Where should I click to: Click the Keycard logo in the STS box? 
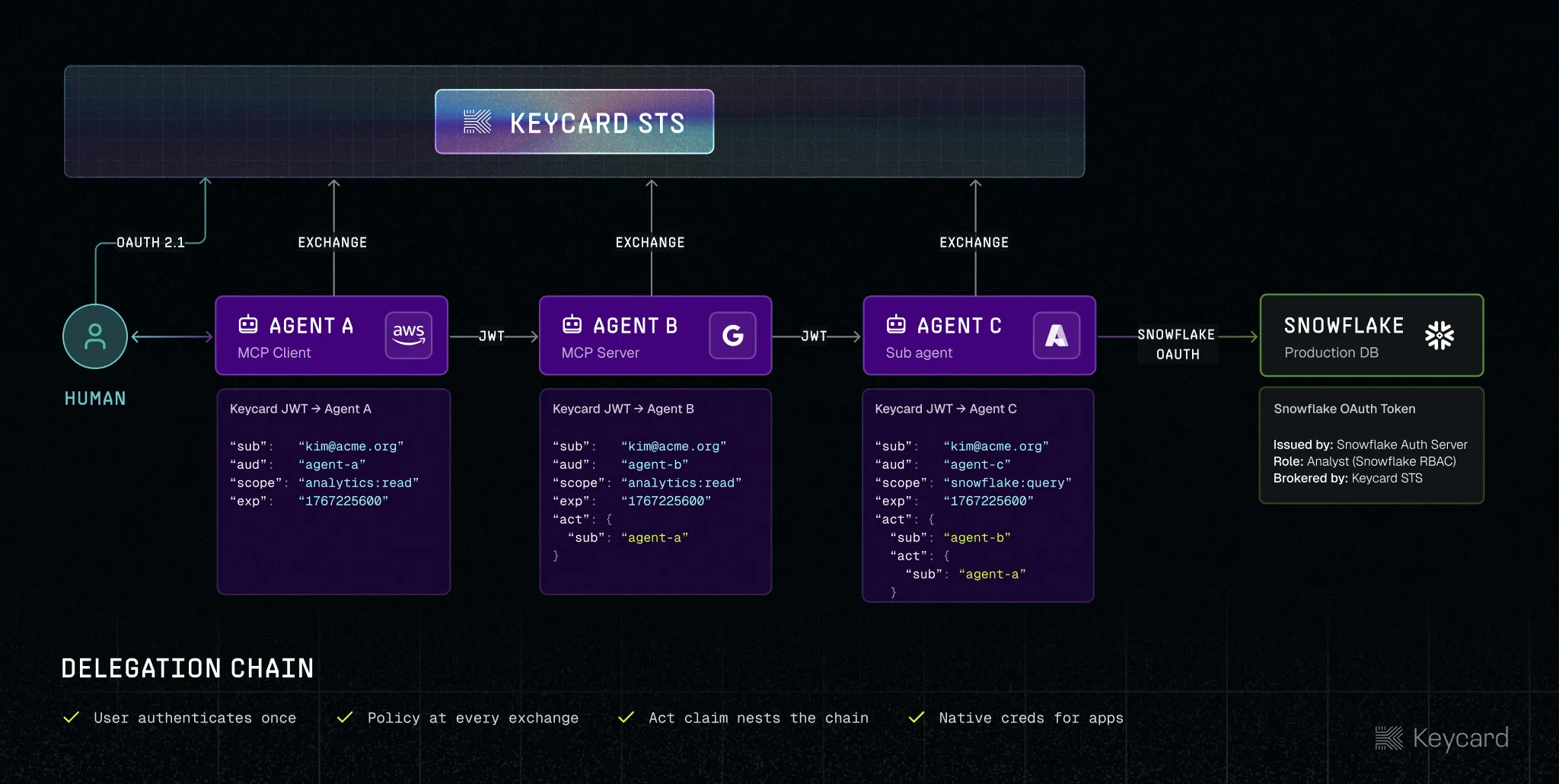(477, 122)
